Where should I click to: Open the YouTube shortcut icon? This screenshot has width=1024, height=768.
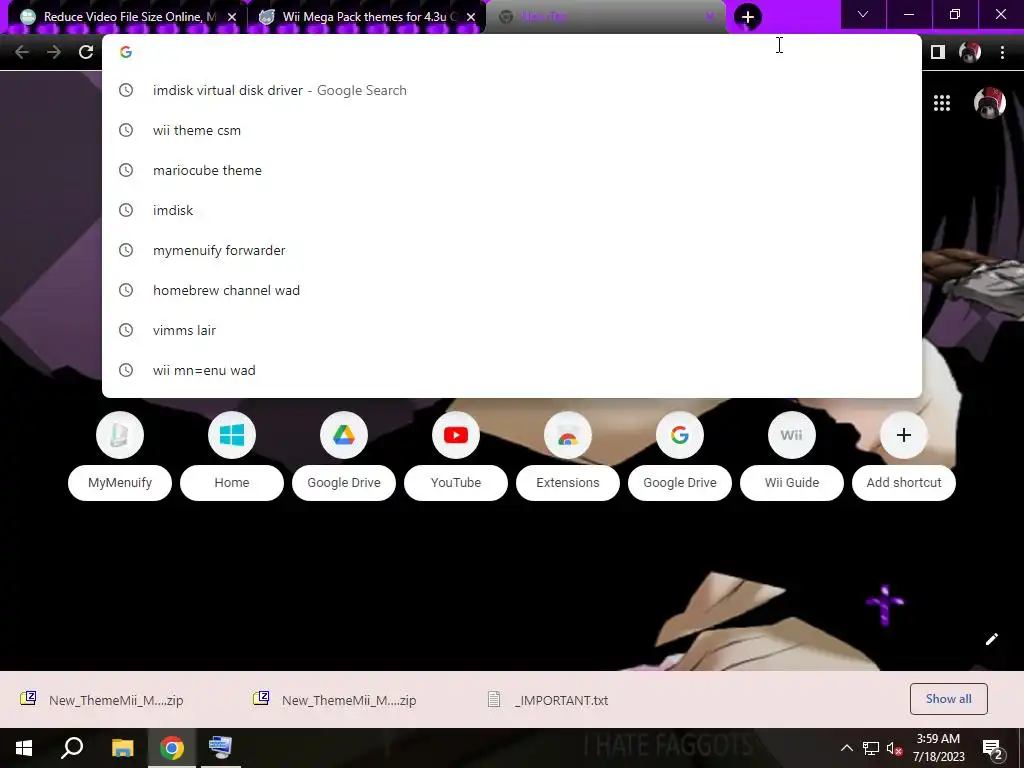[456, 435]
